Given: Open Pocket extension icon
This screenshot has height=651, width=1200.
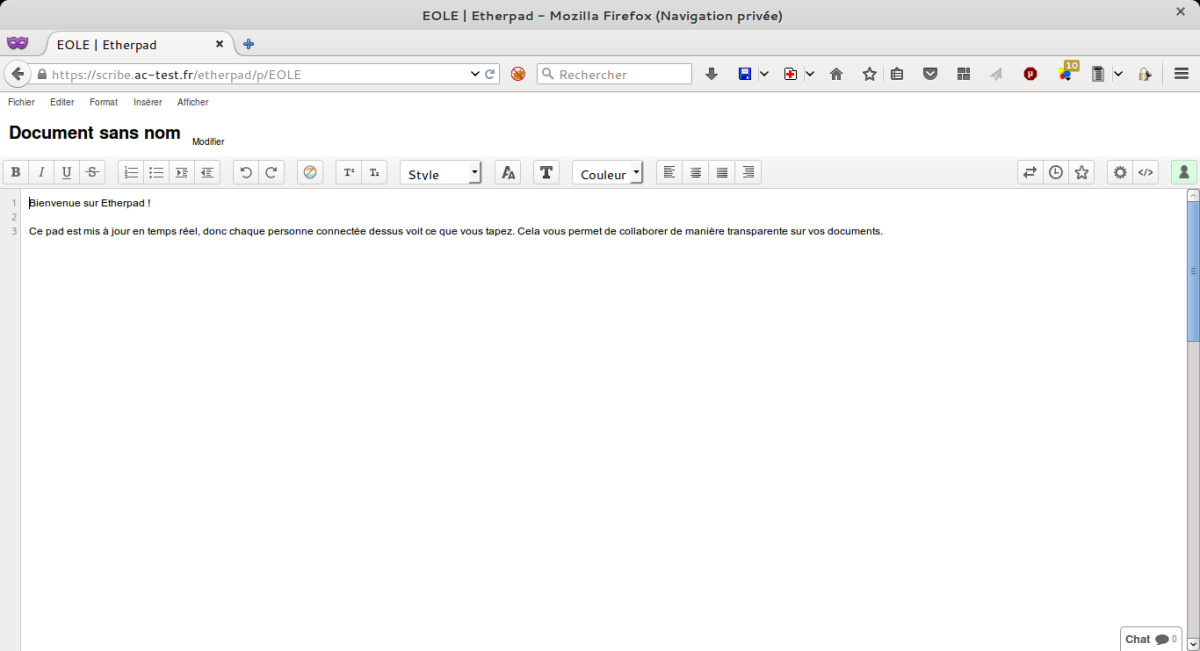Looking at the screenshot, I should tap(930, 74).
